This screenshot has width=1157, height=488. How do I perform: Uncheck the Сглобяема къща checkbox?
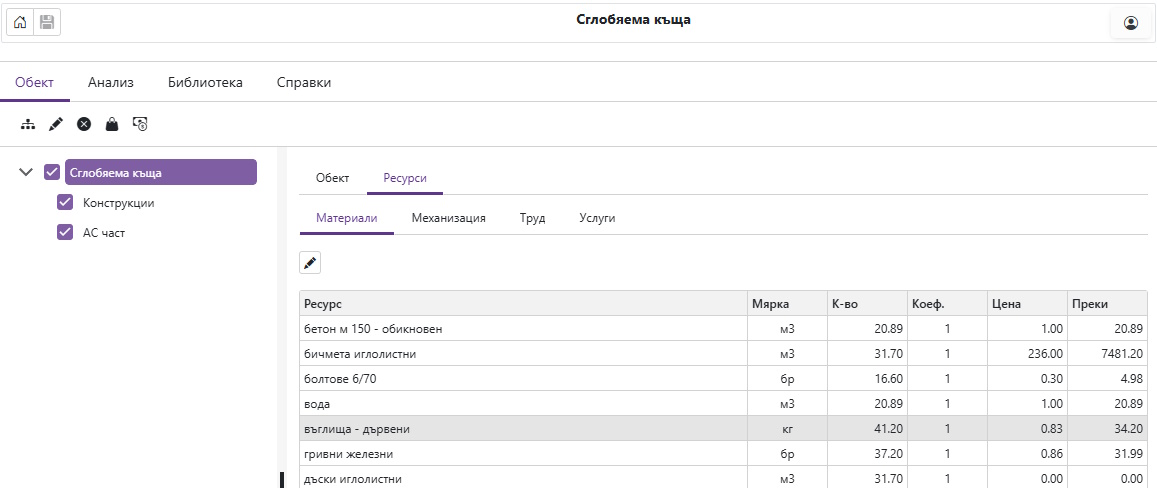click(x=52, y=172)
